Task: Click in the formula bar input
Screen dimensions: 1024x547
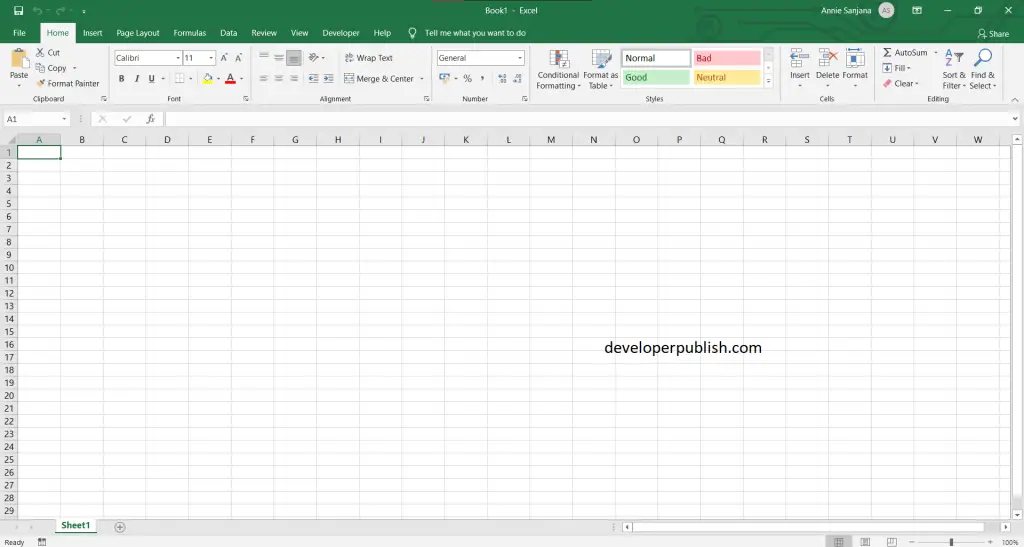Action: click(x=587, y=119)
